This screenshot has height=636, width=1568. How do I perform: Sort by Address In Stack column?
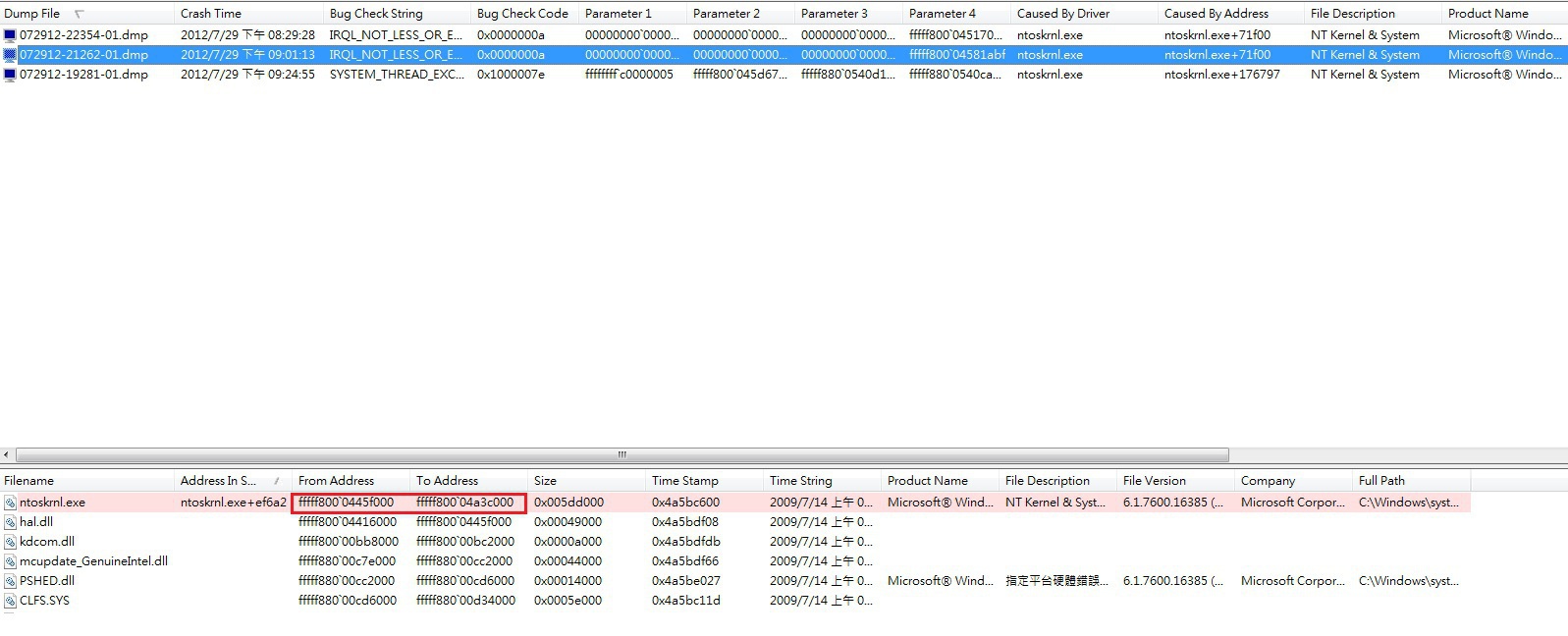(x=218, y=481)
